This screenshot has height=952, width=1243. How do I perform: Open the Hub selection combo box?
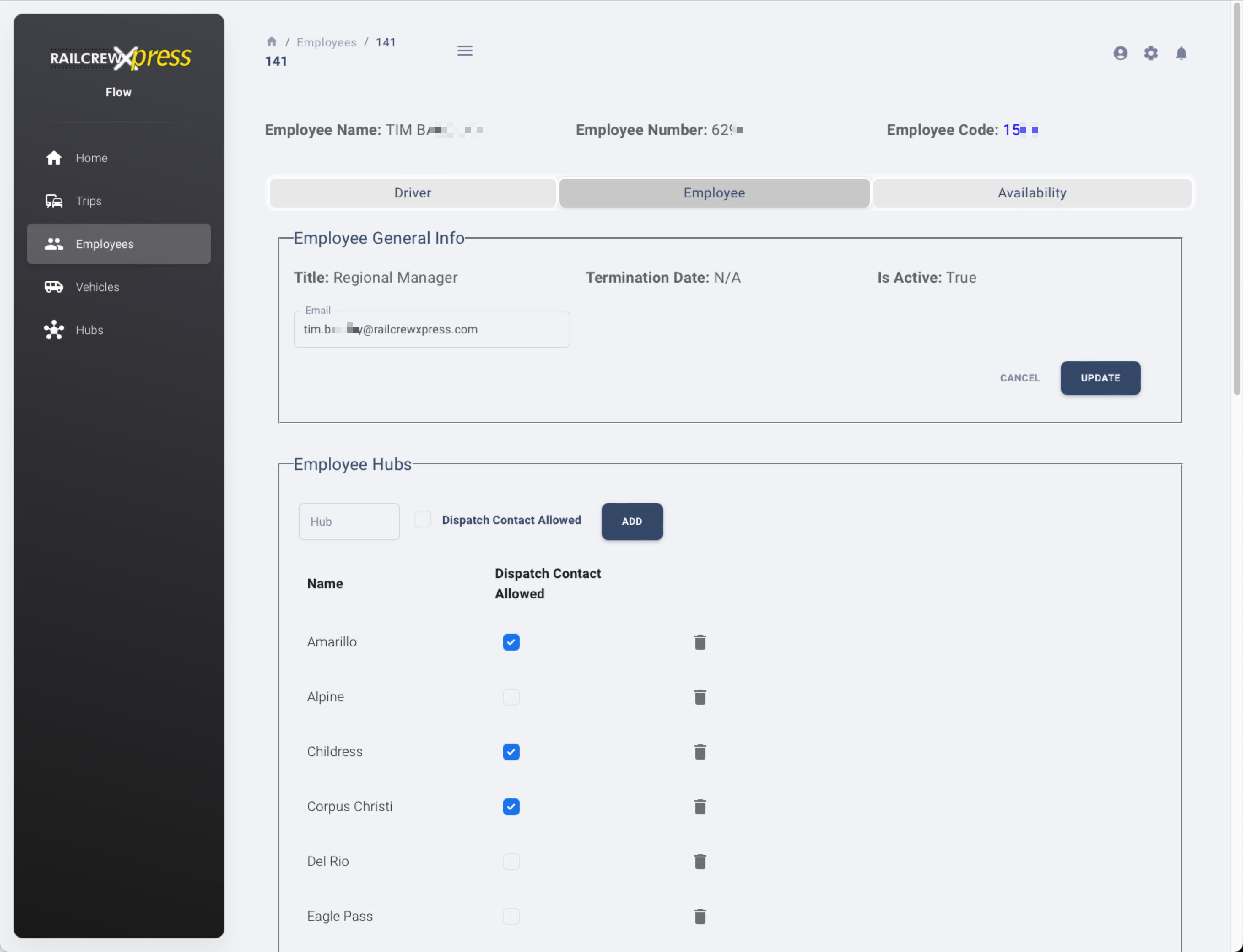coord(349,521)
